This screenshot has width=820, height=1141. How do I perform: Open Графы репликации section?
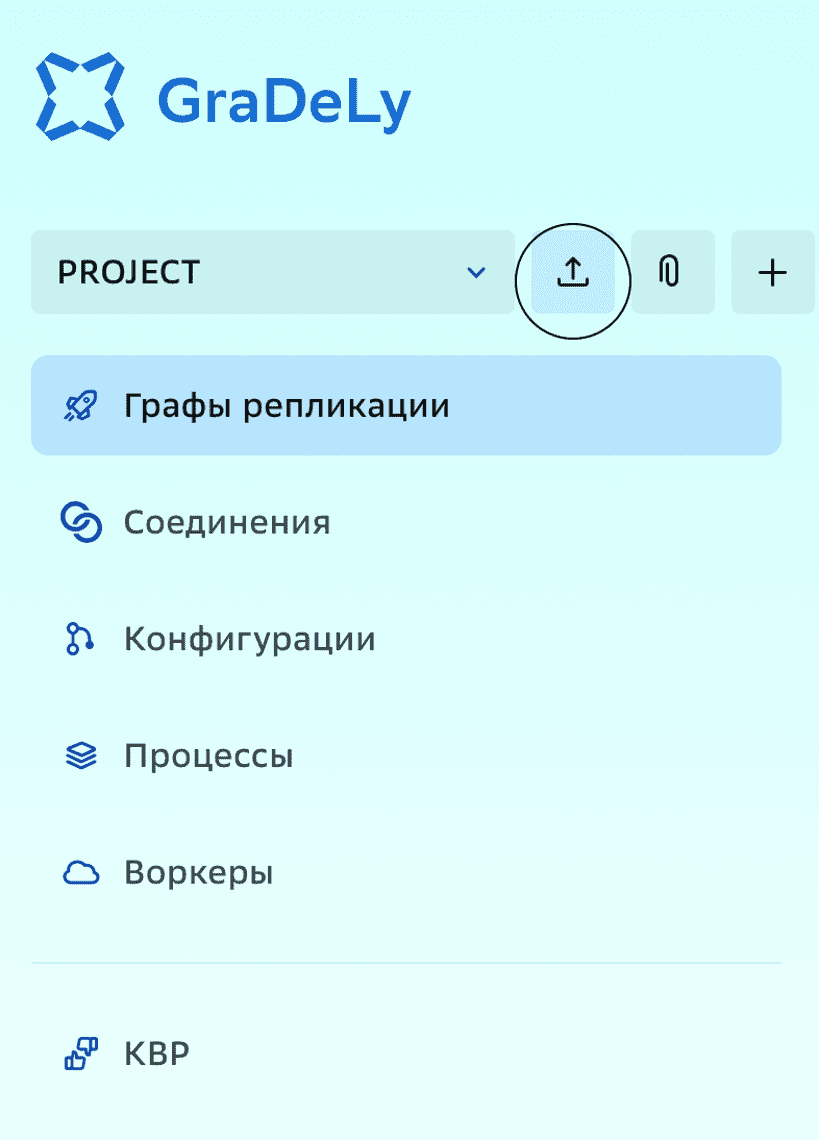pos(286,404)
